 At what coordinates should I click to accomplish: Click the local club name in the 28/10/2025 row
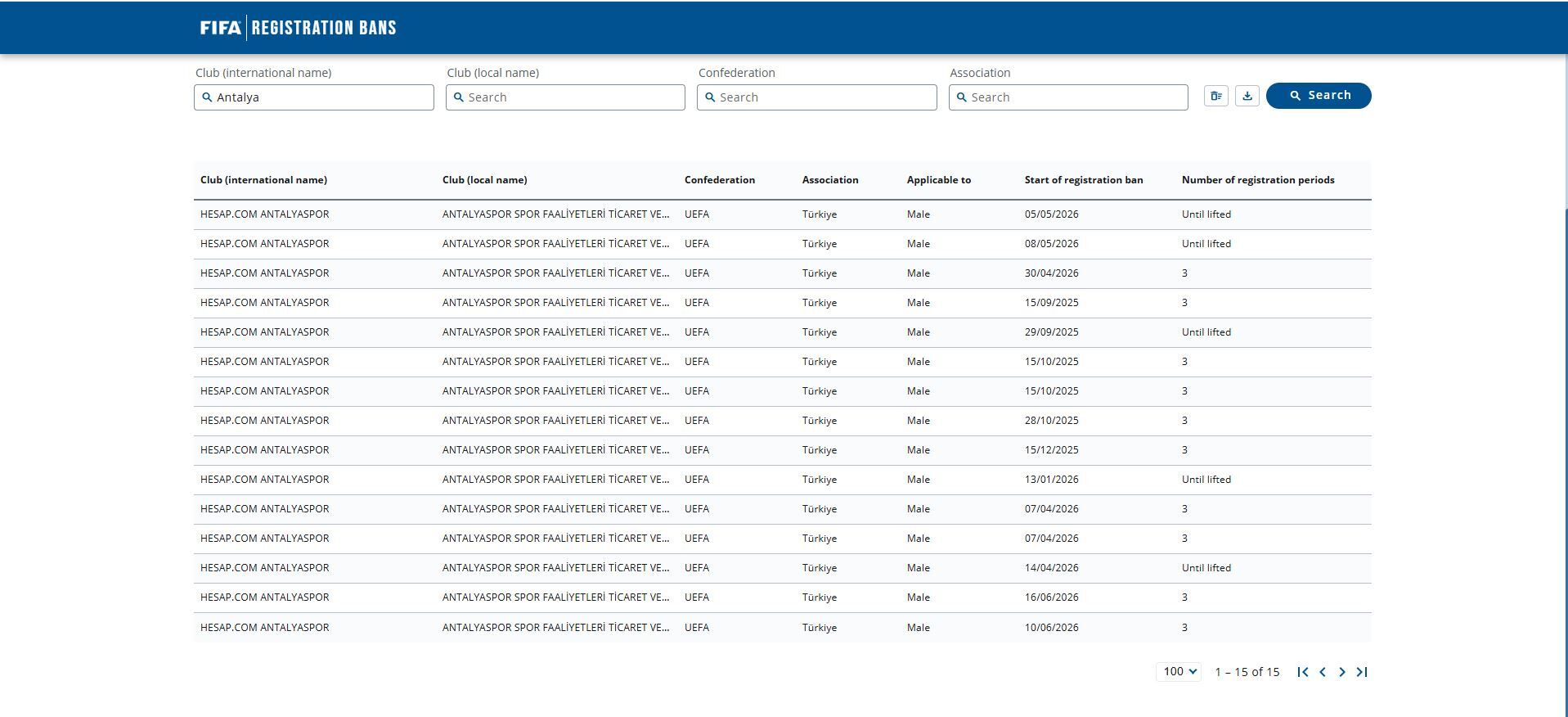tap(556, 421)
